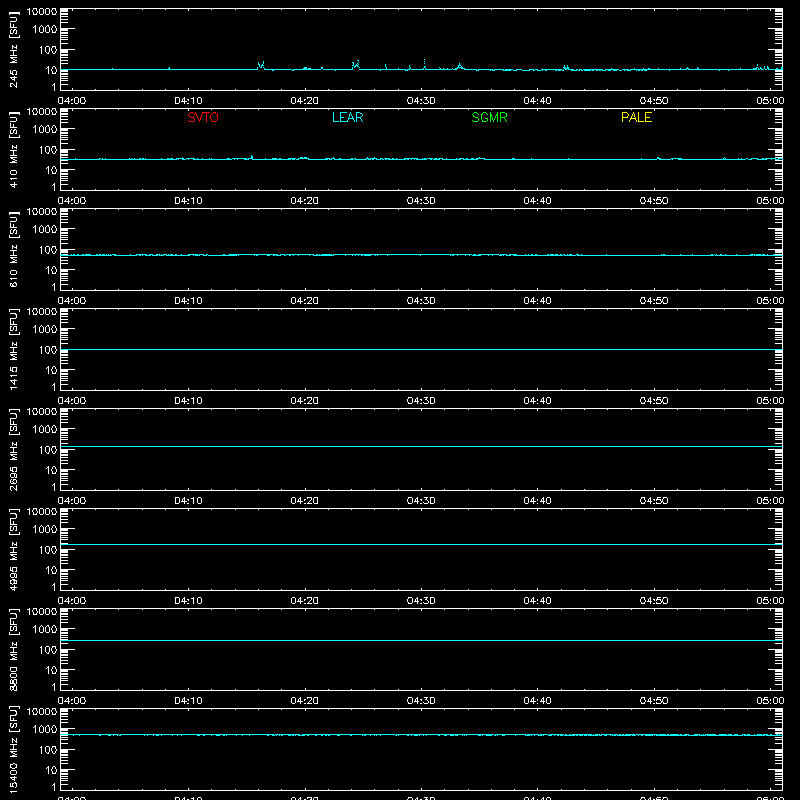Click the red SVTO station label
This screenshot has height=800, width=800.
pos(203,117)
